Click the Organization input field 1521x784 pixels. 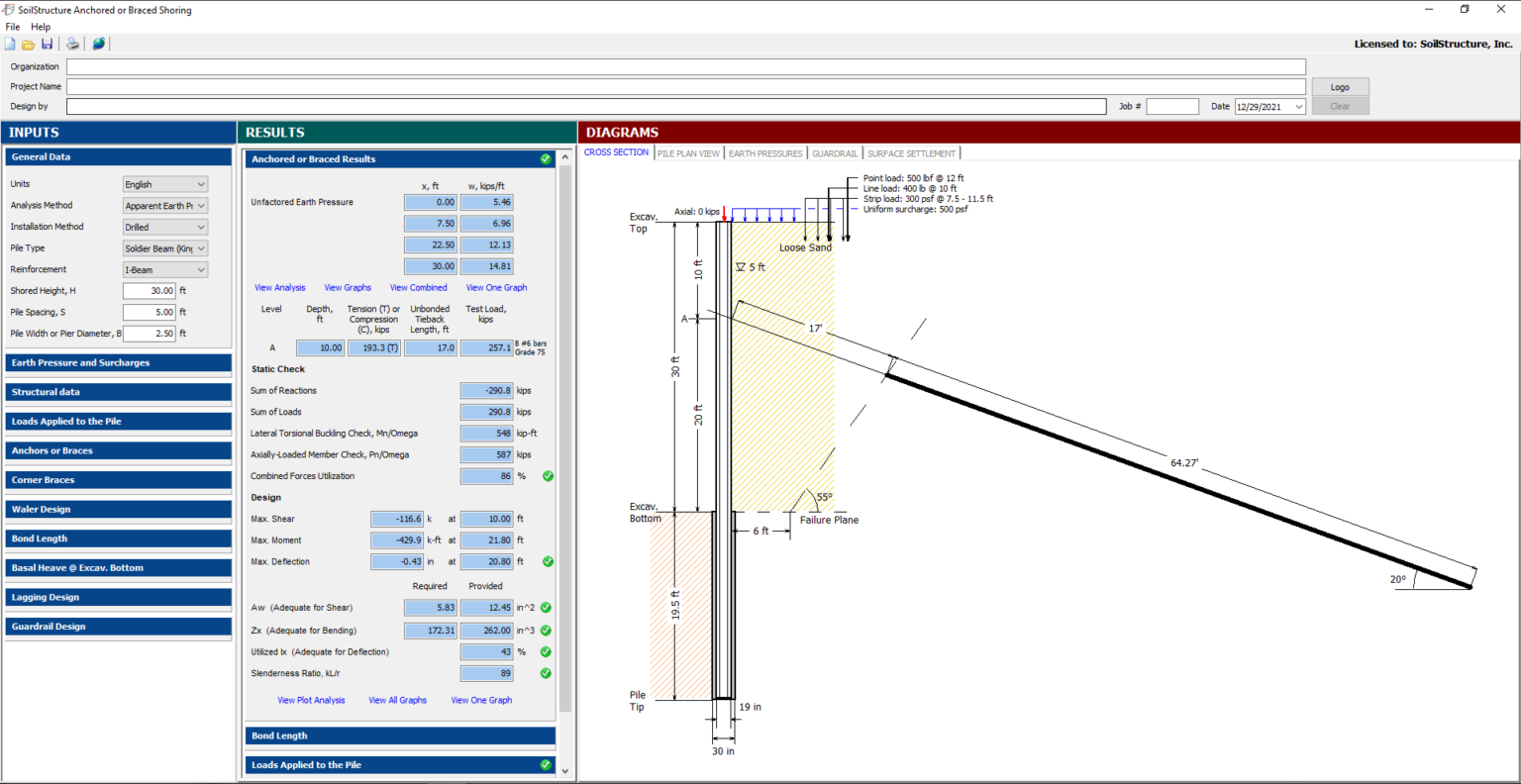pos(686,67)
